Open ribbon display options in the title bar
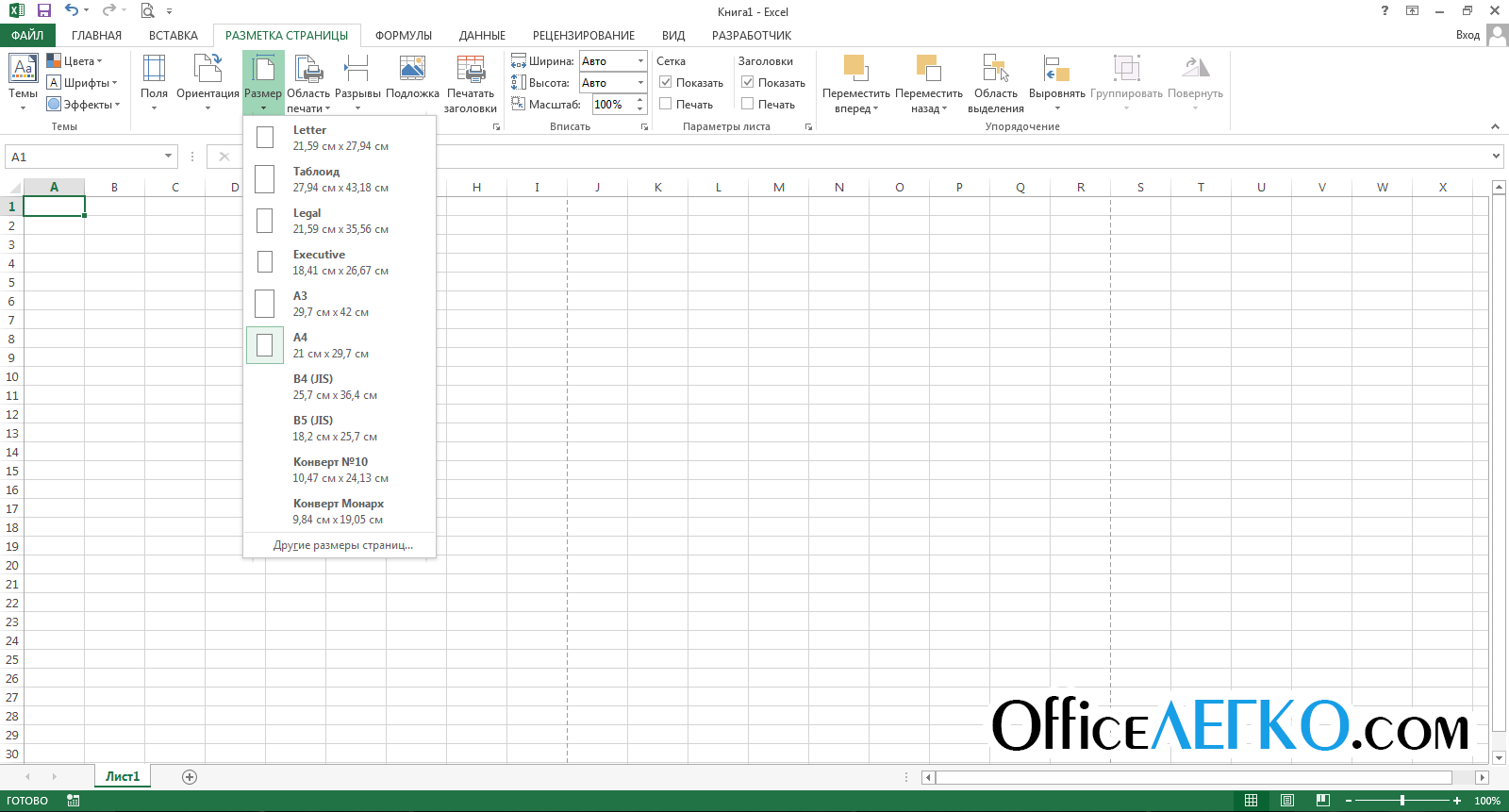This screenshot has height=812, width=1509. point(1412,10)
